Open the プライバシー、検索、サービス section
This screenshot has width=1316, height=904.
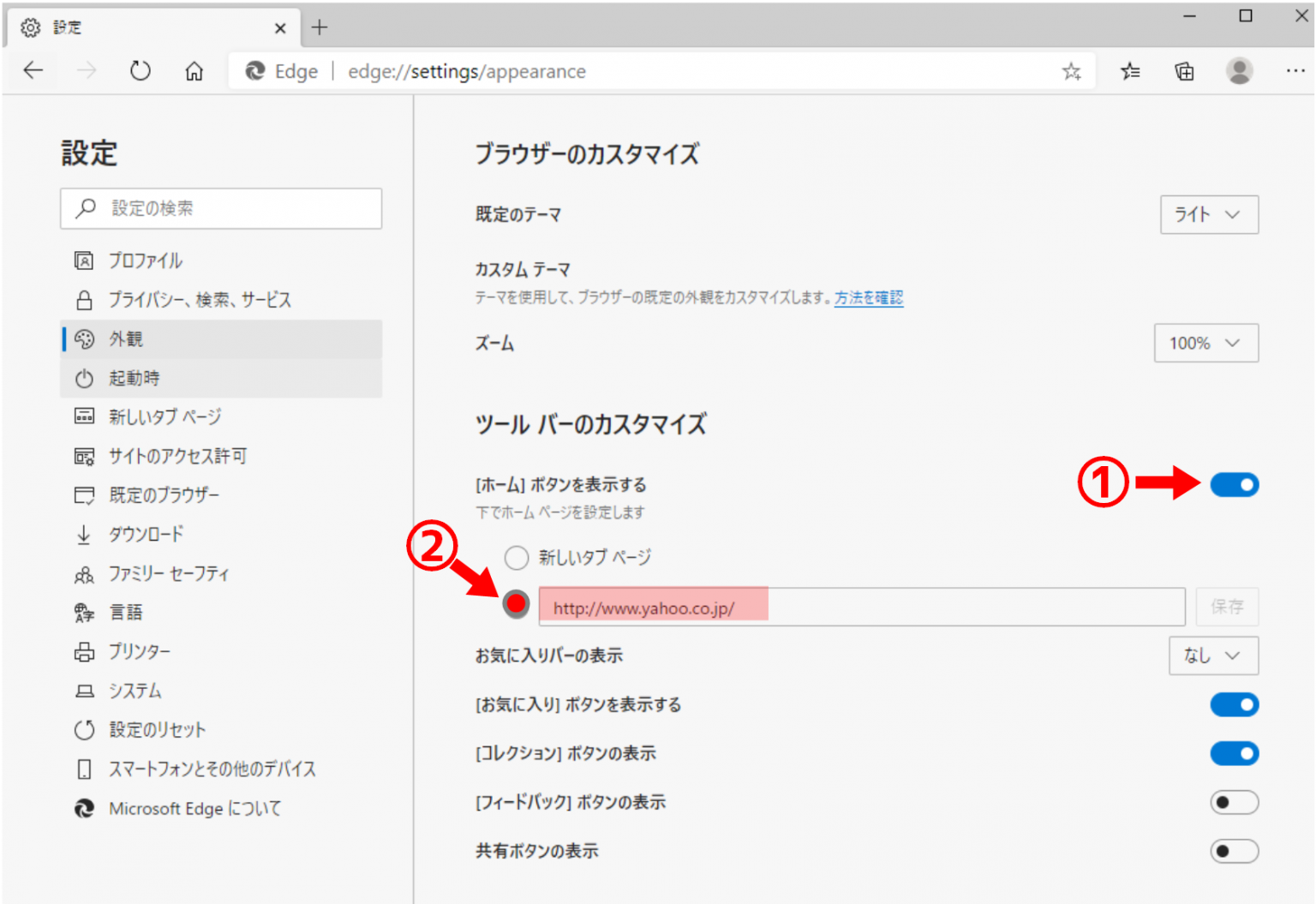tap(200, 299)
